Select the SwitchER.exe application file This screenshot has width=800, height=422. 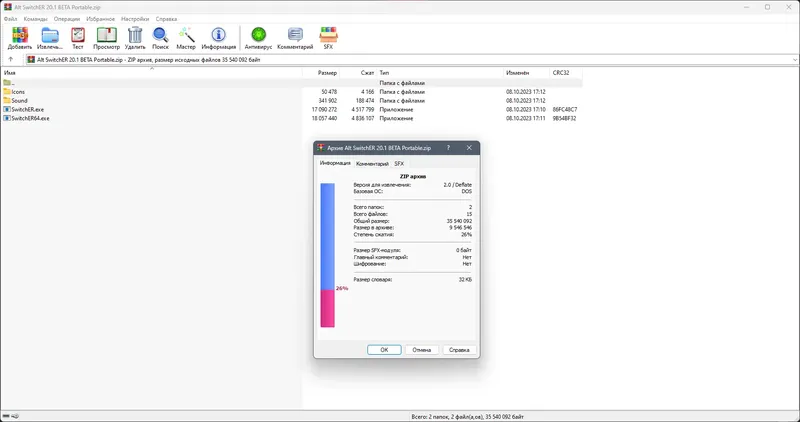(x=28, y=110)
